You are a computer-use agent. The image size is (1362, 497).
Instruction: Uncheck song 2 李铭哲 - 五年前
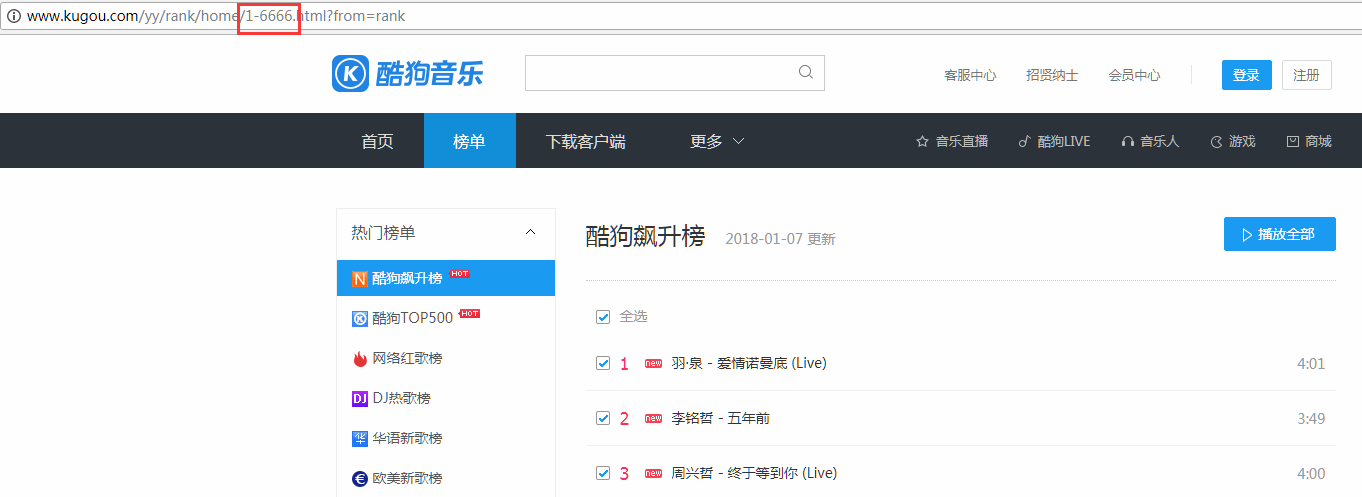point(603,418)
